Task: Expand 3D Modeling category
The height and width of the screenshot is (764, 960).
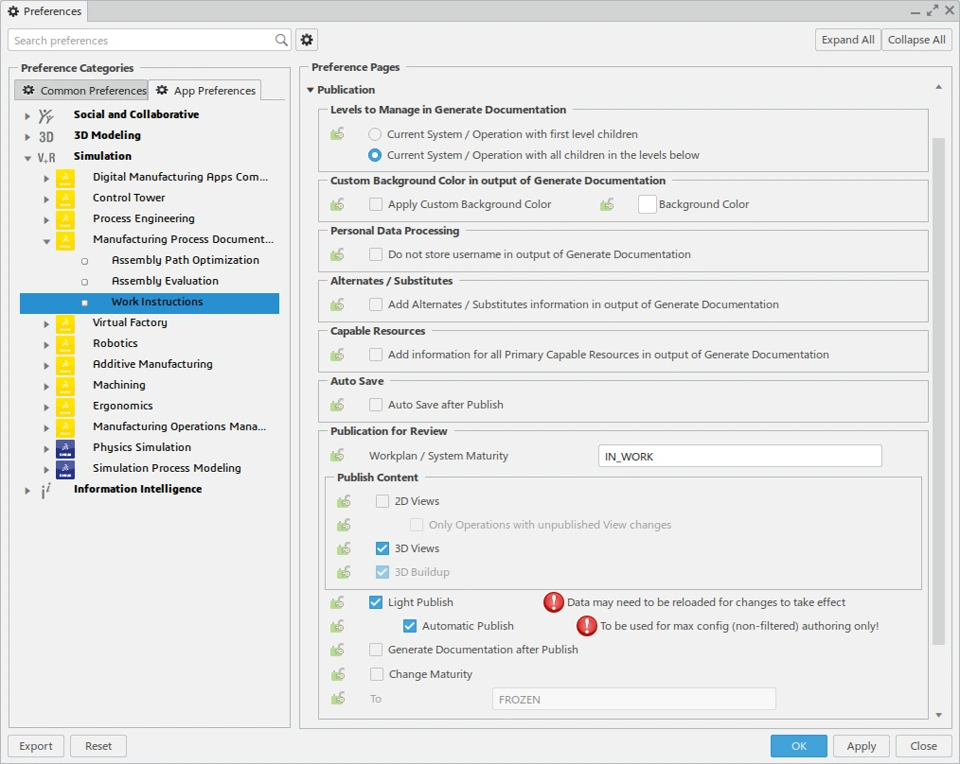Action: [27, 137]
